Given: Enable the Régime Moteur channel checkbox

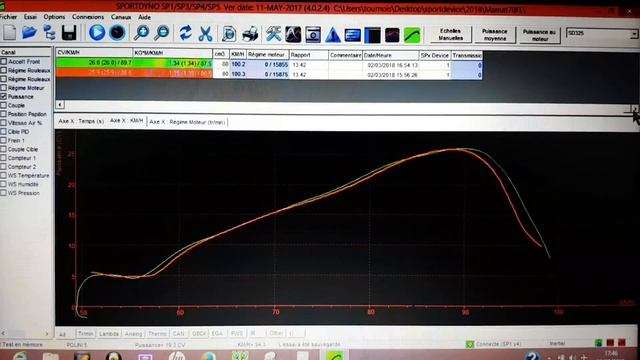Looking at the screenshot, I should 4,88.
